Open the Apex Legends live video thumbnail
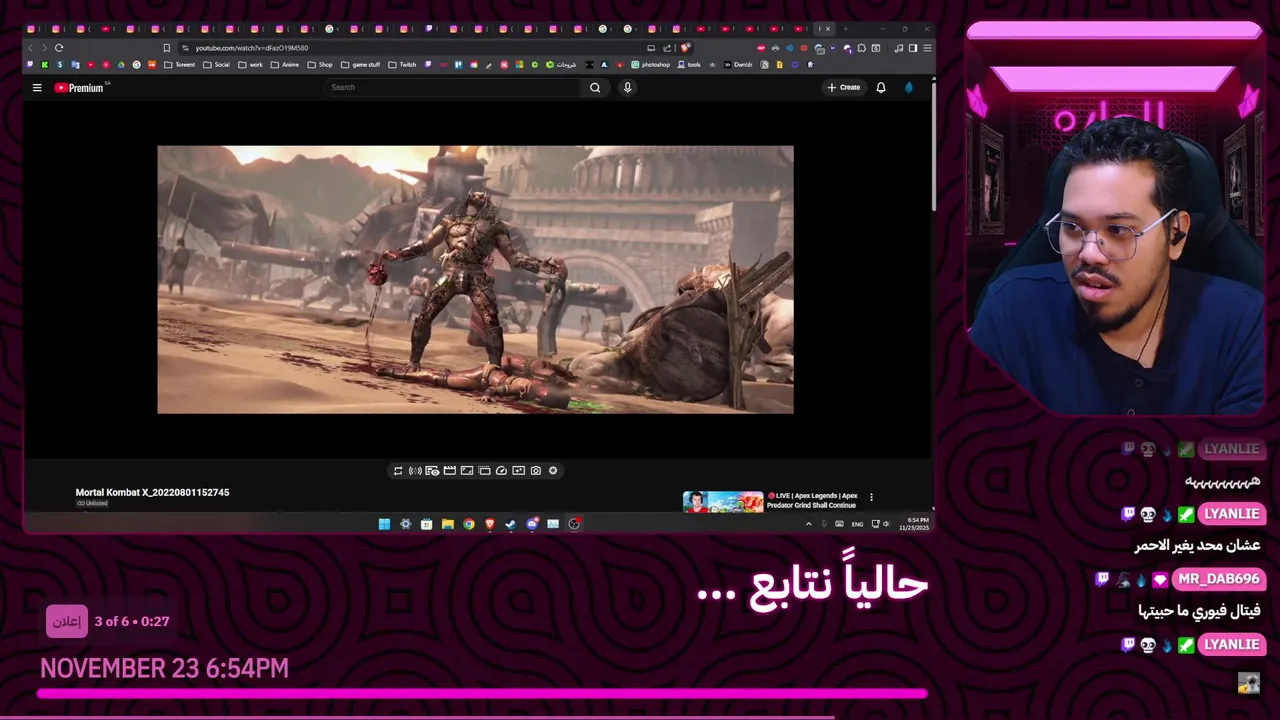Image resolution: width=1280 pixels, height=720 pixels. click(x=723, y=501)
